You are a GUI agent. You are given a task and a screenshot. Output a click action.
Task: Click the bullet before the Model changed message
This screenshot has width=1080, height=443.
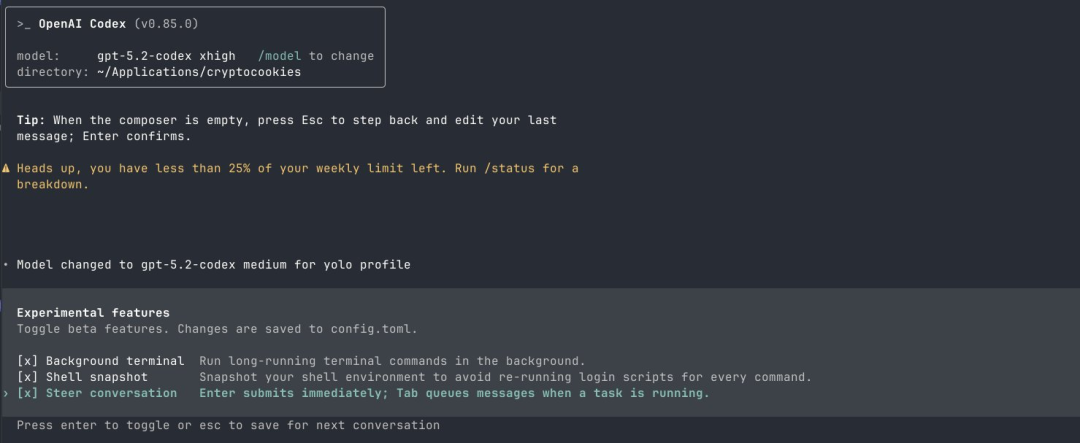6,265
